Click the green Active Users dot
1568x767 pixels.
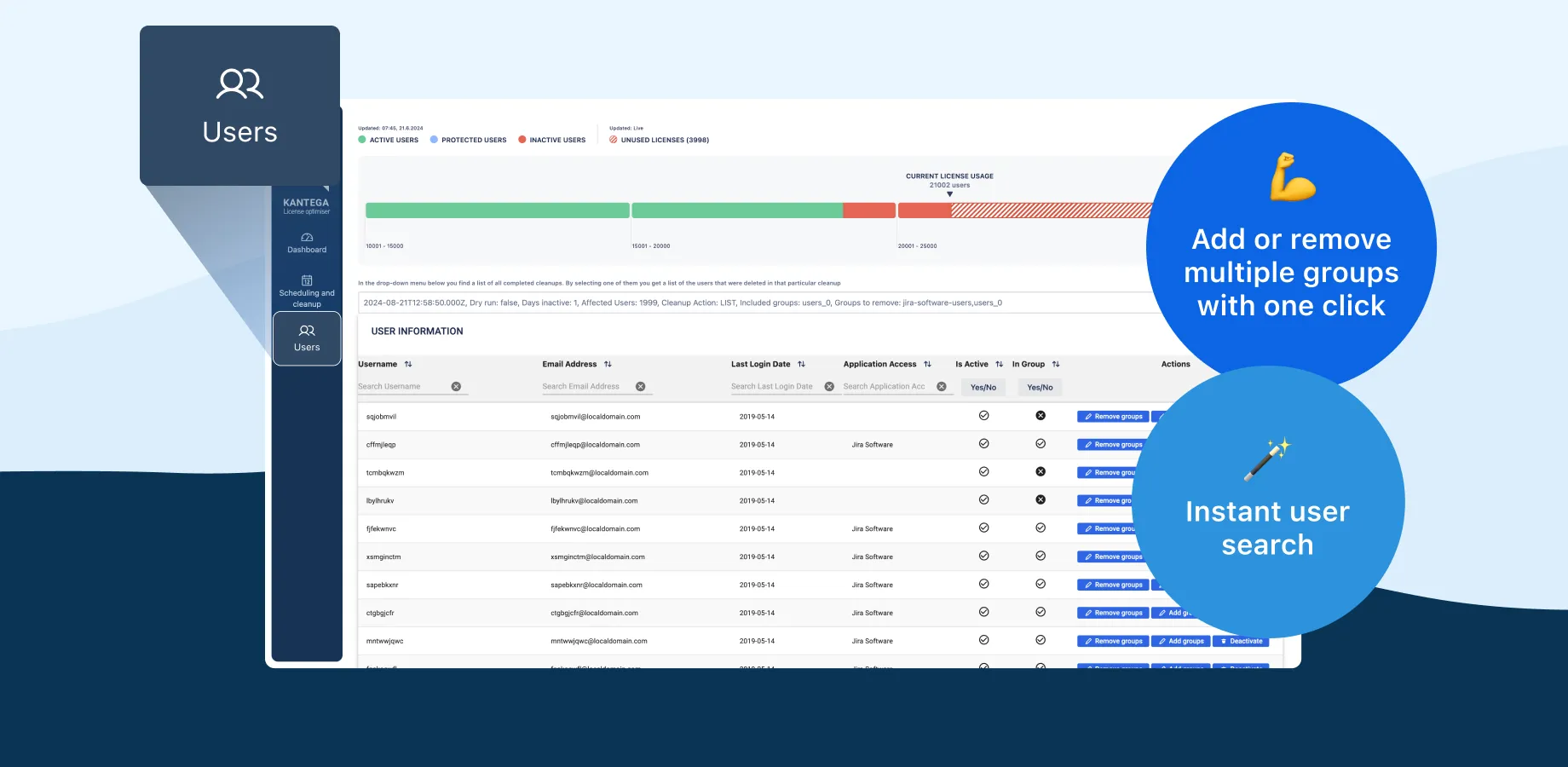click(x=363, y=139)
